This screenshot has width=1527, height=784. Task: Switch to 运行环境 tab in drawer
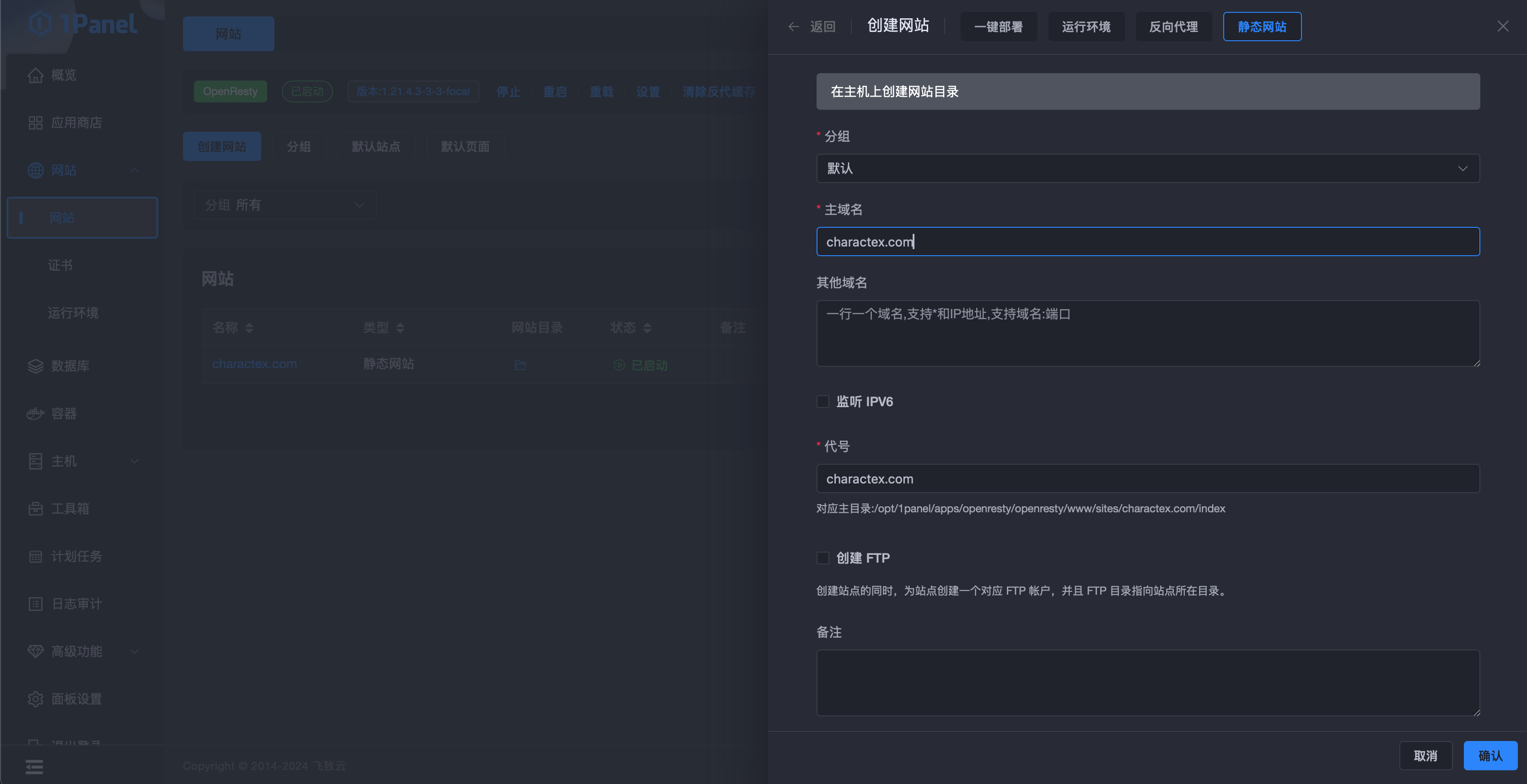1086,27
